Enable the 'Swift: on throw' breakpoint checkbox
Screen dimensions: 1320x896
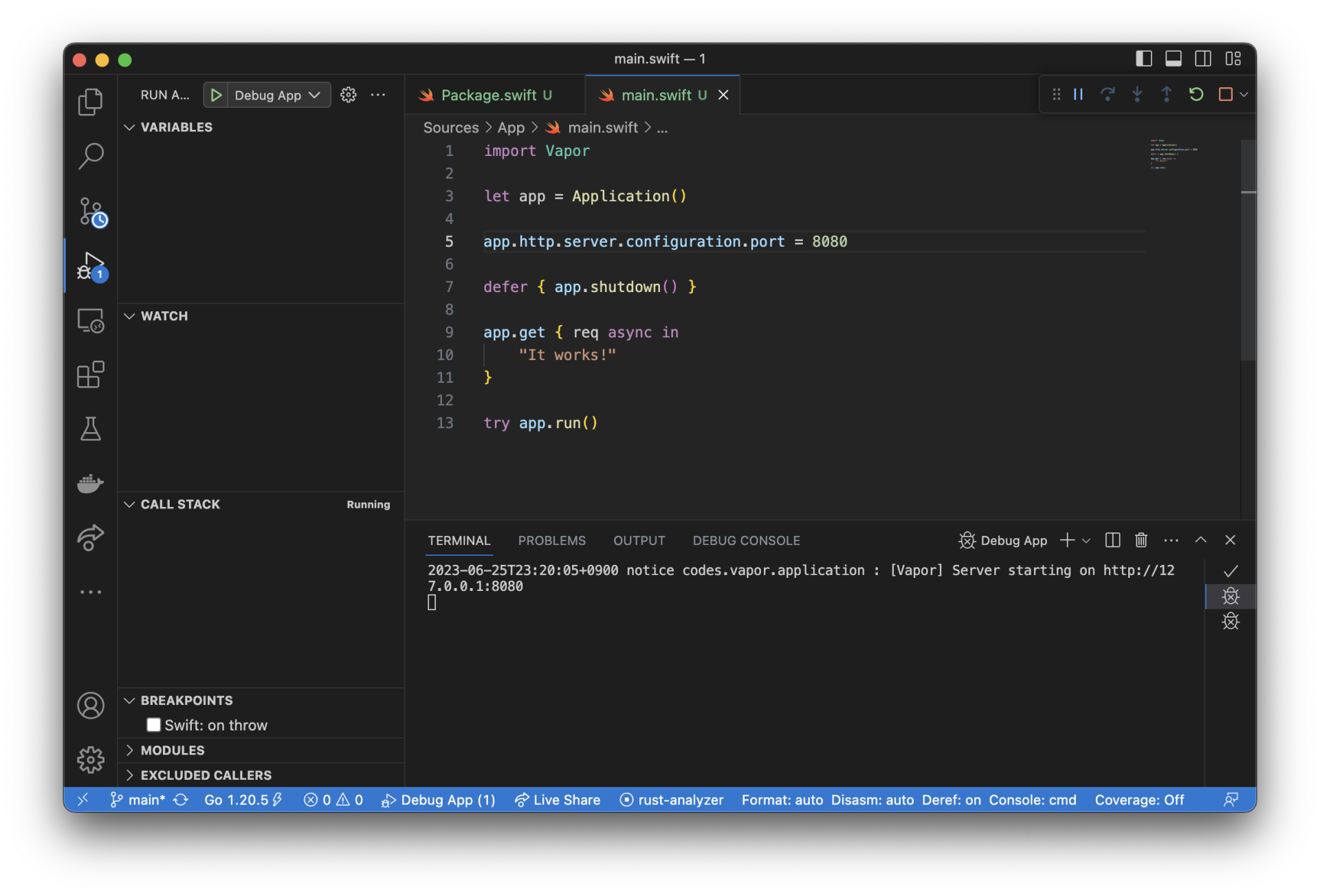[153, 725]
